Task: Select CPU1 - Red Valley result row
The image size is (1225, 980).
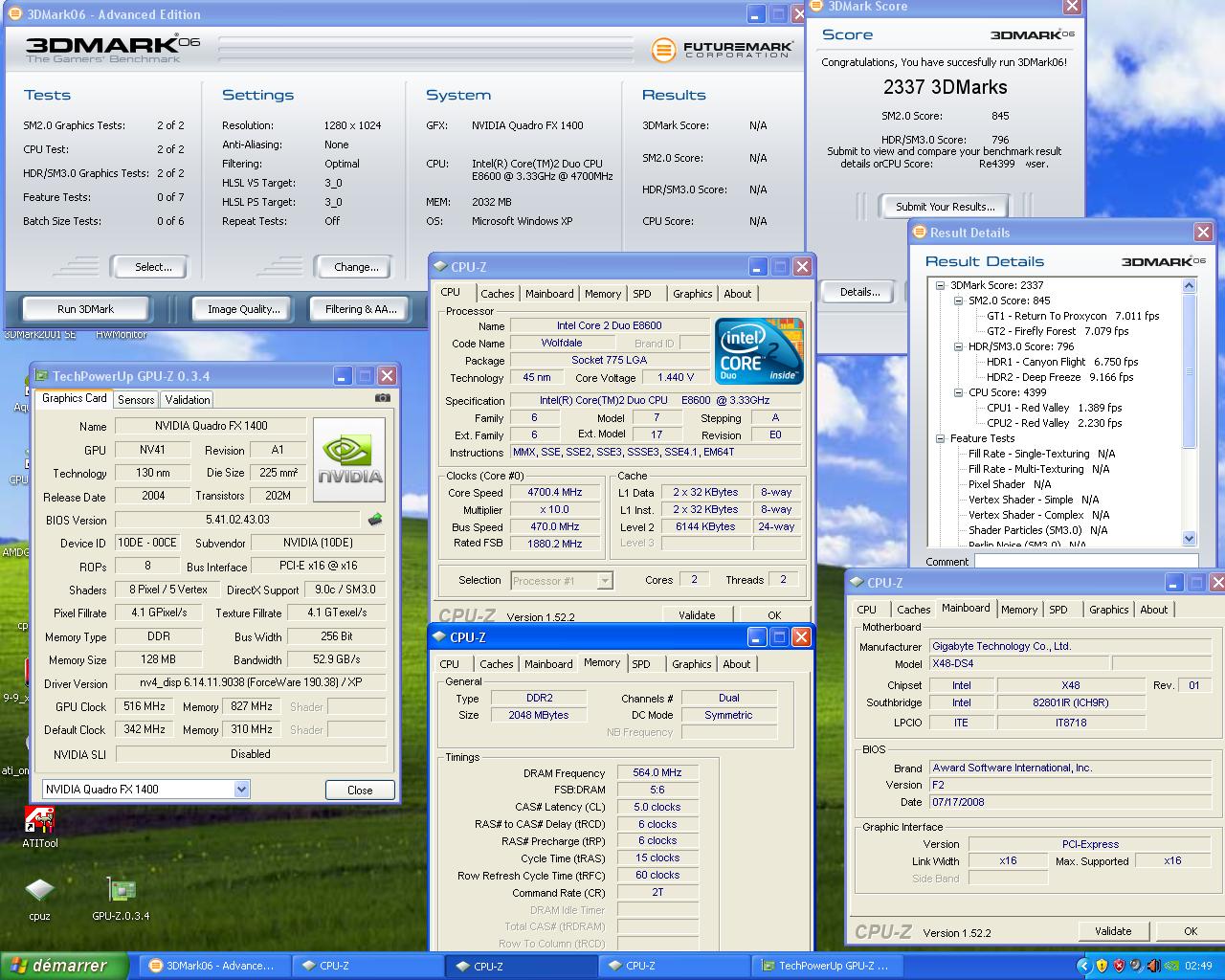Action: click(1054, 408)
